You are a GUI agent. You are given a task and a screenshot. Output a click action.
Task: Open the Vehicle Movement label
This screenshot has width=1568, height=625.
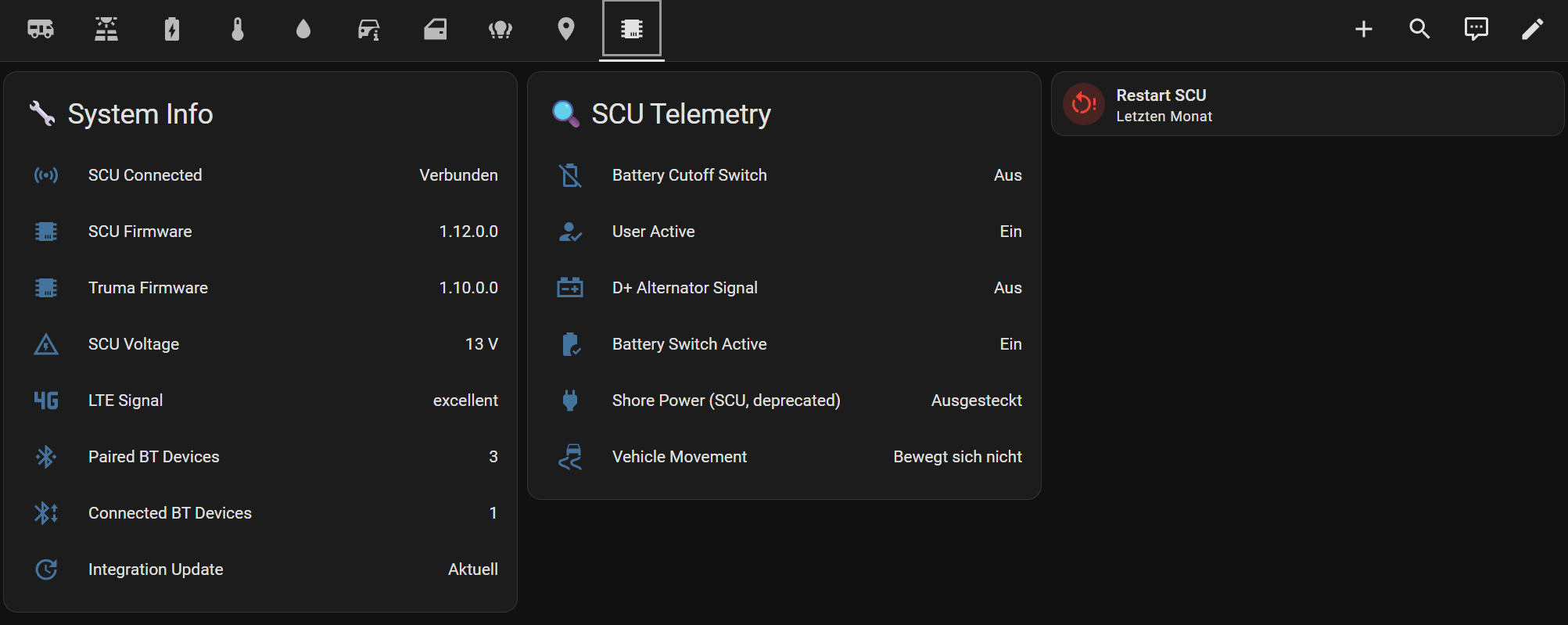[x=680, y=457]
